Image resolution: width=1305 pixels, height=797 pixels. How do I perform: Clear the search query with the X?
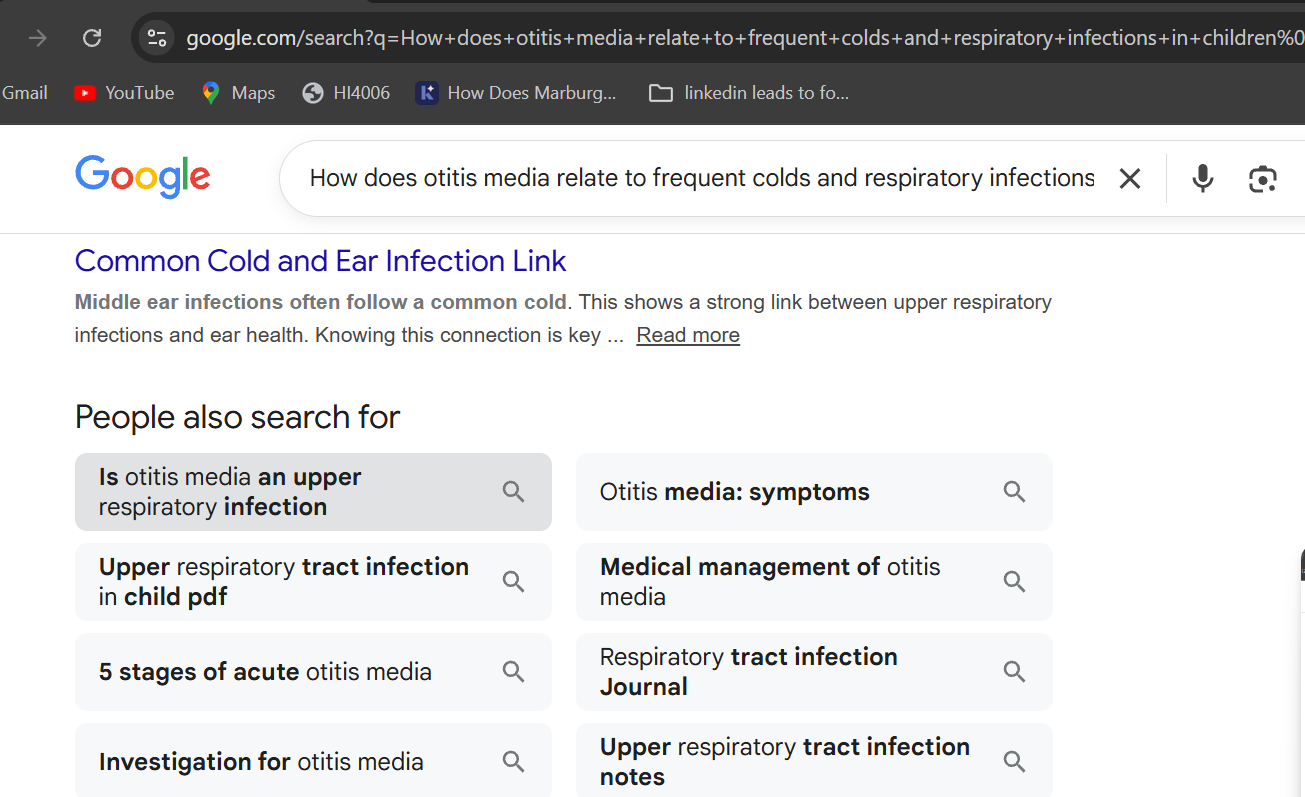(1129, 178)
